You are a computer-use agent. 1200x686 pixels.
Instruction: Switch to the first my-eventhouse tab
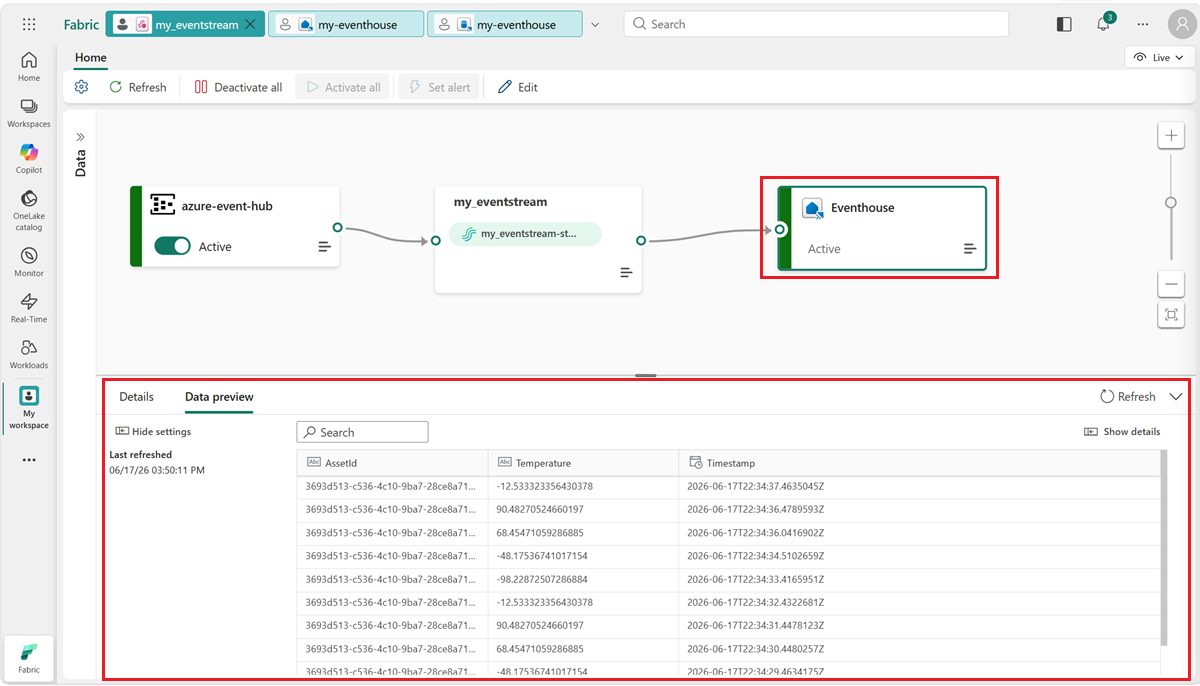point(346,24)
